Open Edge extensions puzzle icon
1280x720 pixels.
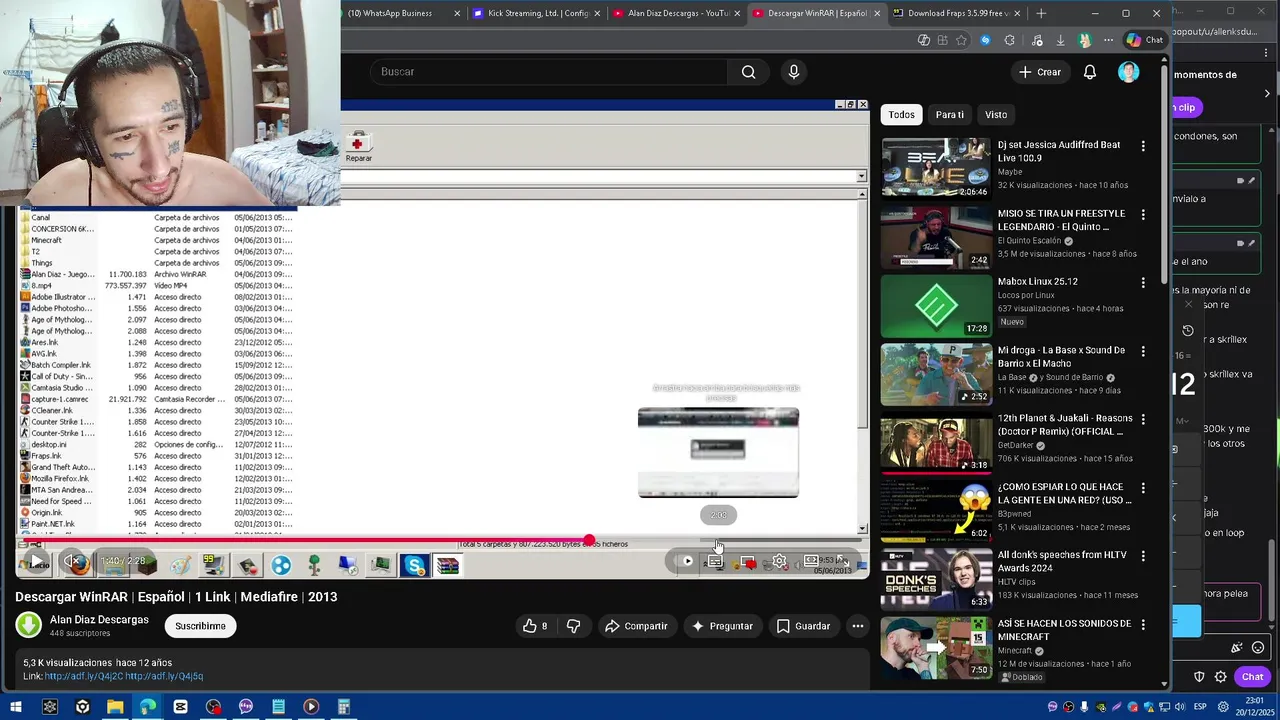pyautogui.click(x=1009, y=40)
